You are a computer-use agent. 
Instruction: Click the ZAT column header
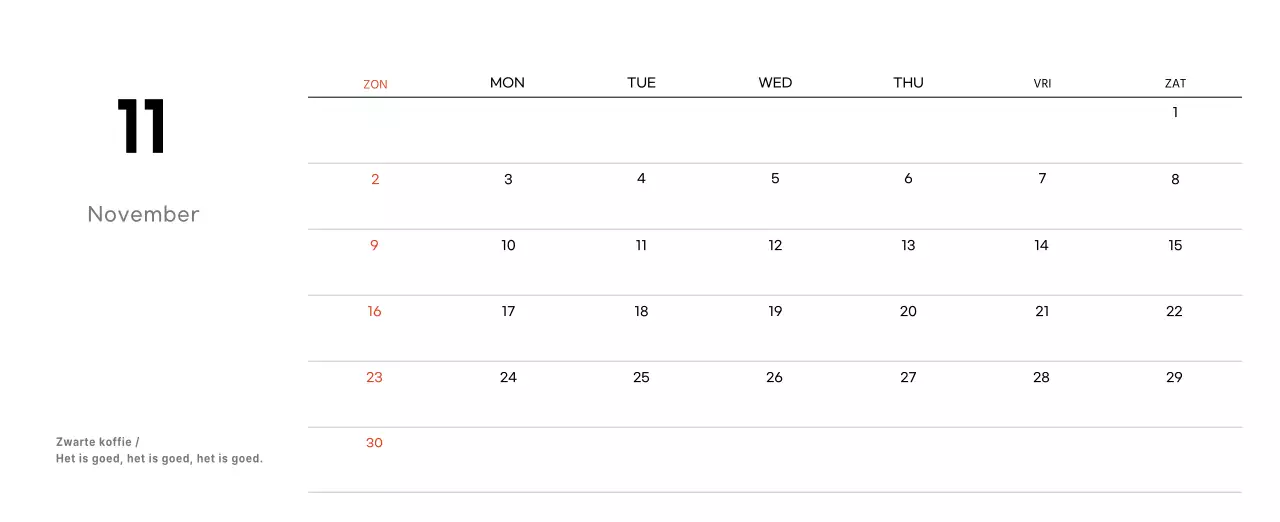pos(1175,84)
